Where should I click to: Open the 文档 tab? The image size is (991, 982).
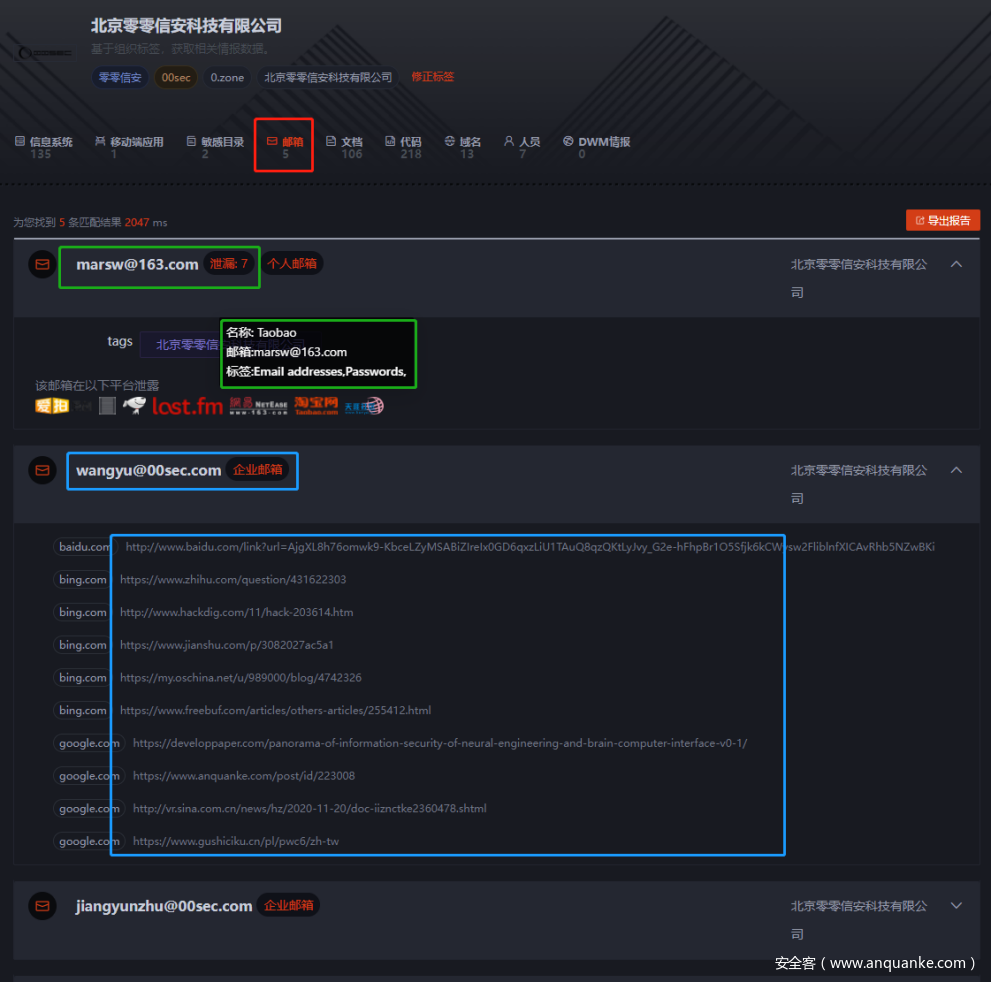344,147
